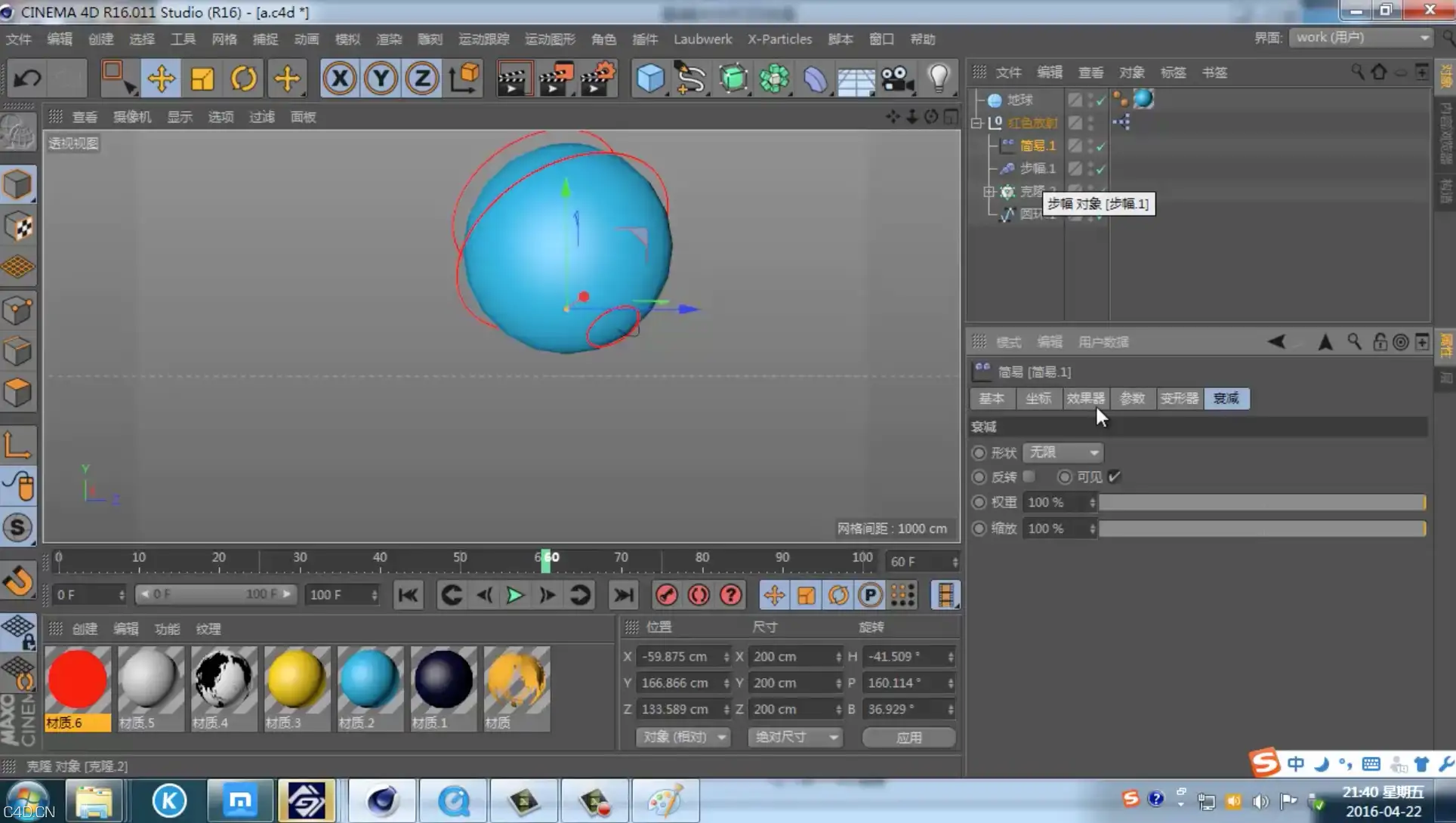Add a light object with bulb icon
1456x823 pixels.
[x=939, y=79]
